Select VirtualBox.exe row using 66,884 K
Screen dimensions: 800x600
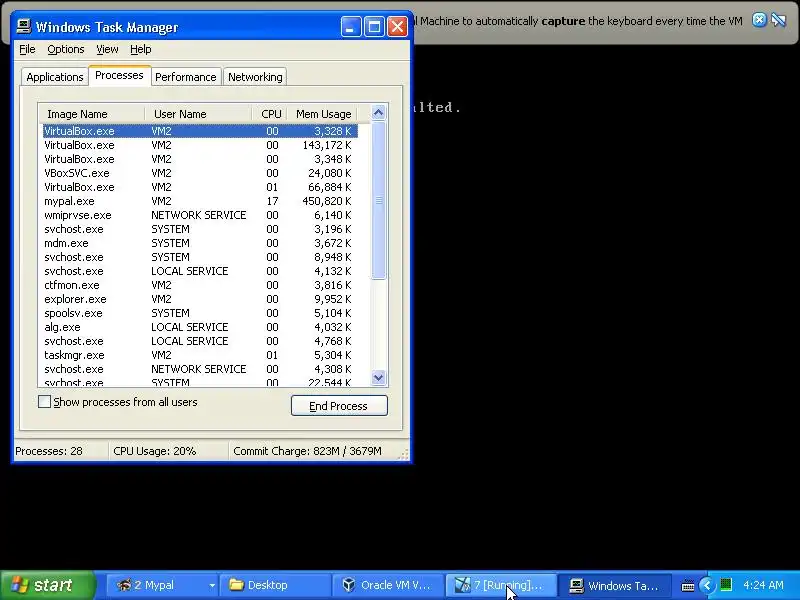pos(201,187)
